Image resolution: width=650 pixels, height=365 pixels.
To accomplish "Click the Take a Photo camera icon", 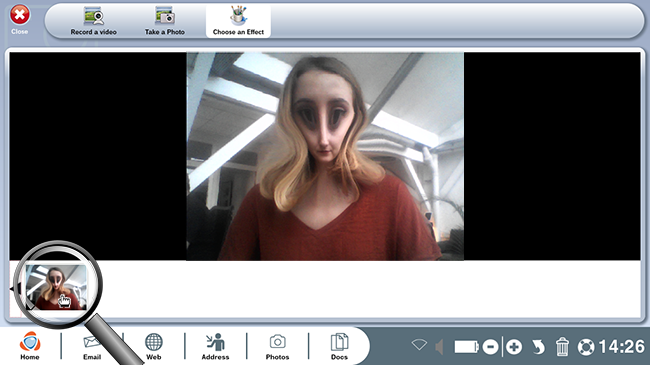I will pyautogui.click(x=165, y=16).
